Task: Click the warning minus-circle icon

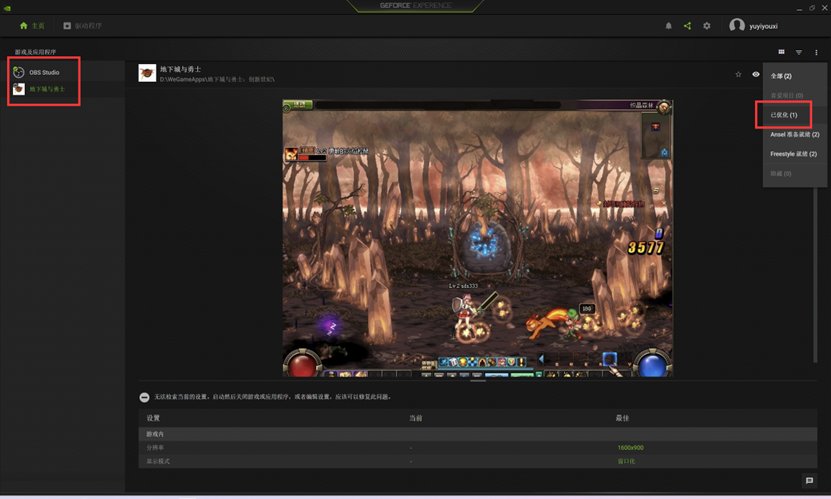Action: click(144, 397)
